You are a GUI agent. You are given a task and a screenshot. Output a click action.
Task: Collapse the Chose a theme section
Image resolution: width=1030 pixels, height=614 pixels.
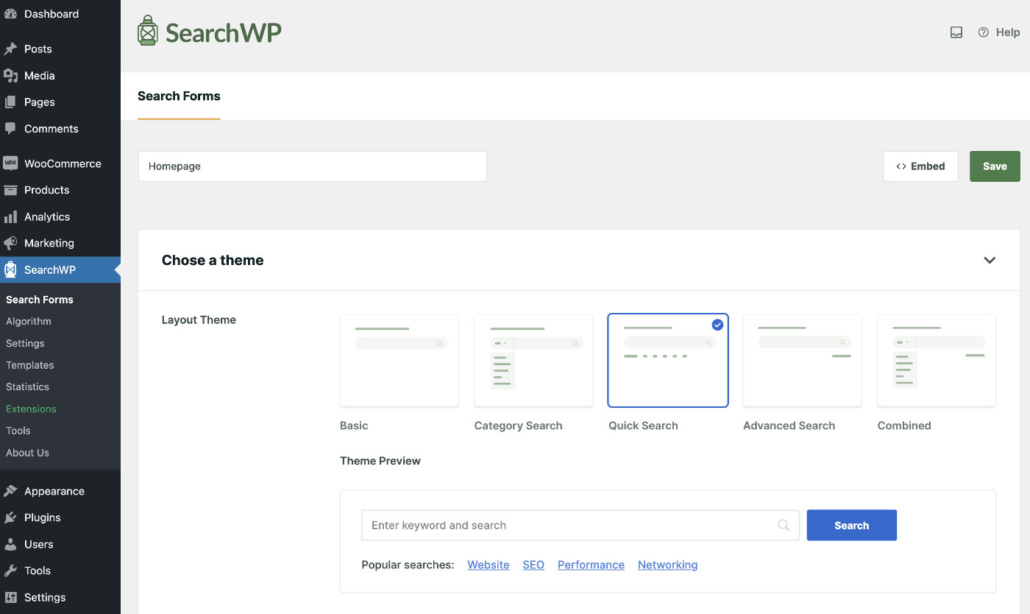coord(989,260)
